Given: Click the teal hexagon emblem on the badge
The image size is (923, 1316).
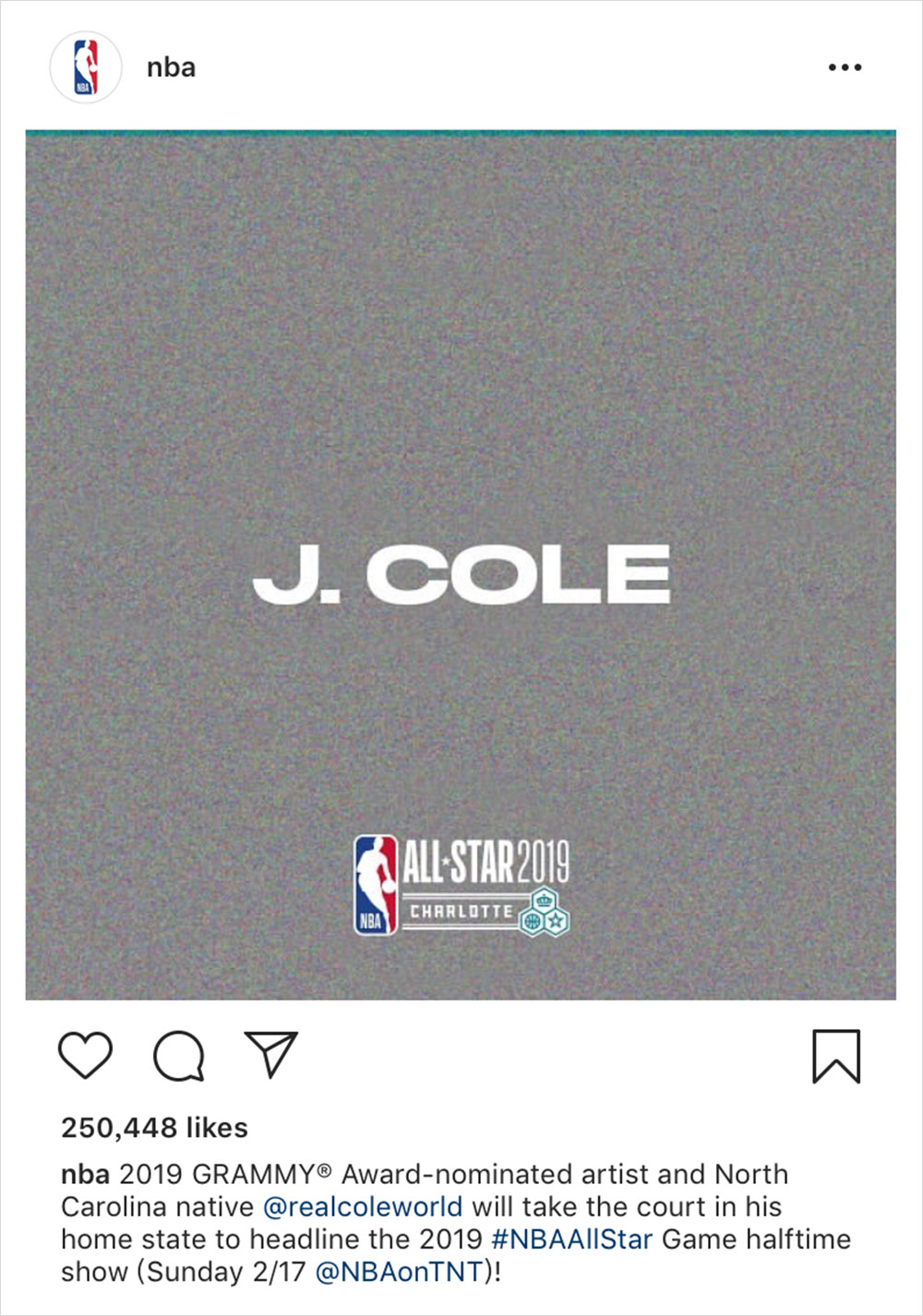Looking at the screenshot, I should point(544,913).
